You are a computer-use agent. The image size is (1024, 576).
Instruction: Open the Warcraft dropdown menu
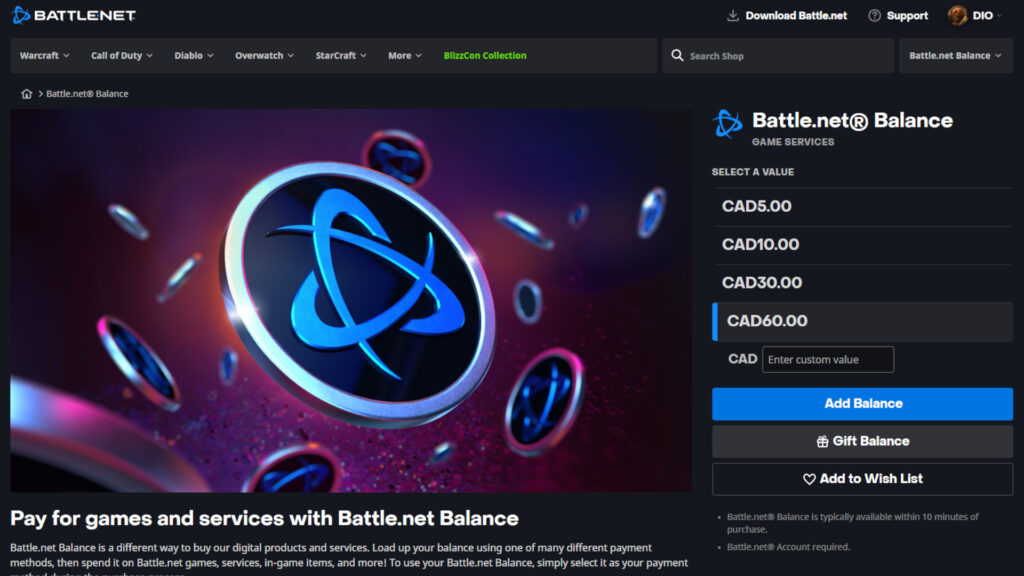[44, 55]
